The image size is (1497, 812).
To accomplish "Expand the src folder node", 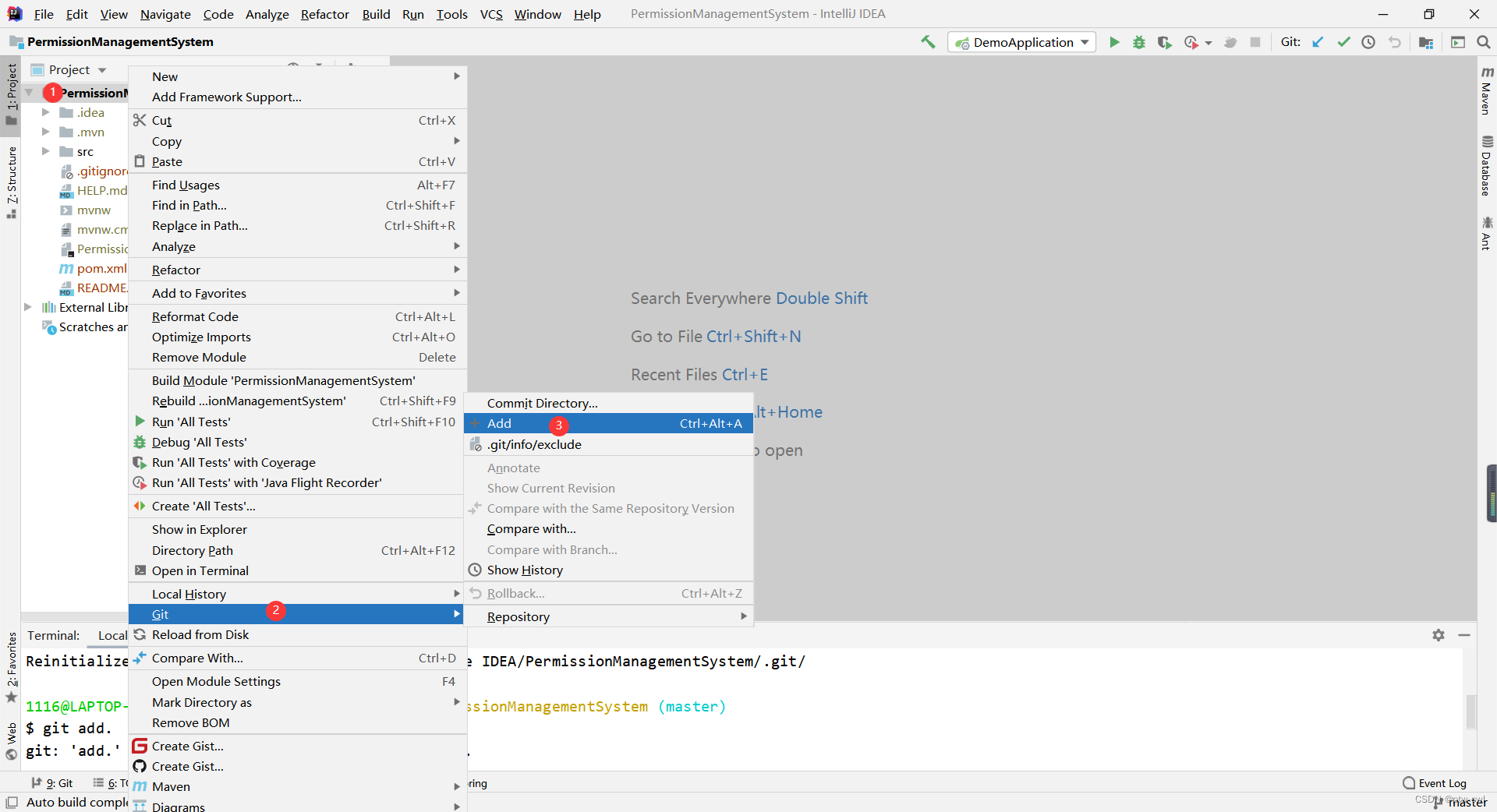I will pyautogui.click(x=45, y=151).
